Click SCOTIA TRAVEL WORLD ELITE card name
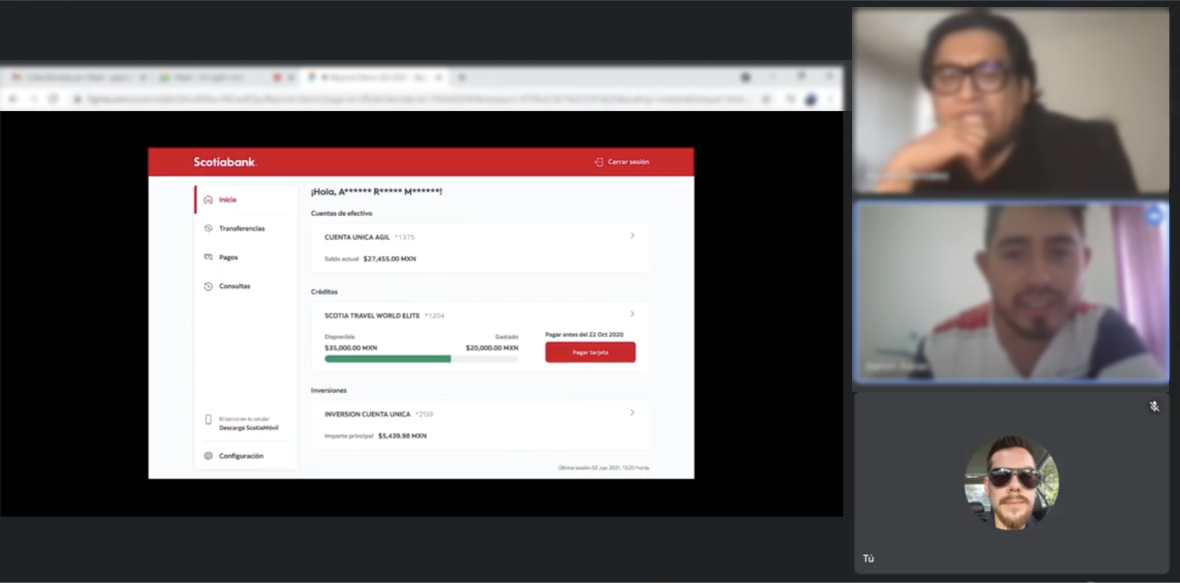This screenshot has height=583, width=1180. pos(373,316)
